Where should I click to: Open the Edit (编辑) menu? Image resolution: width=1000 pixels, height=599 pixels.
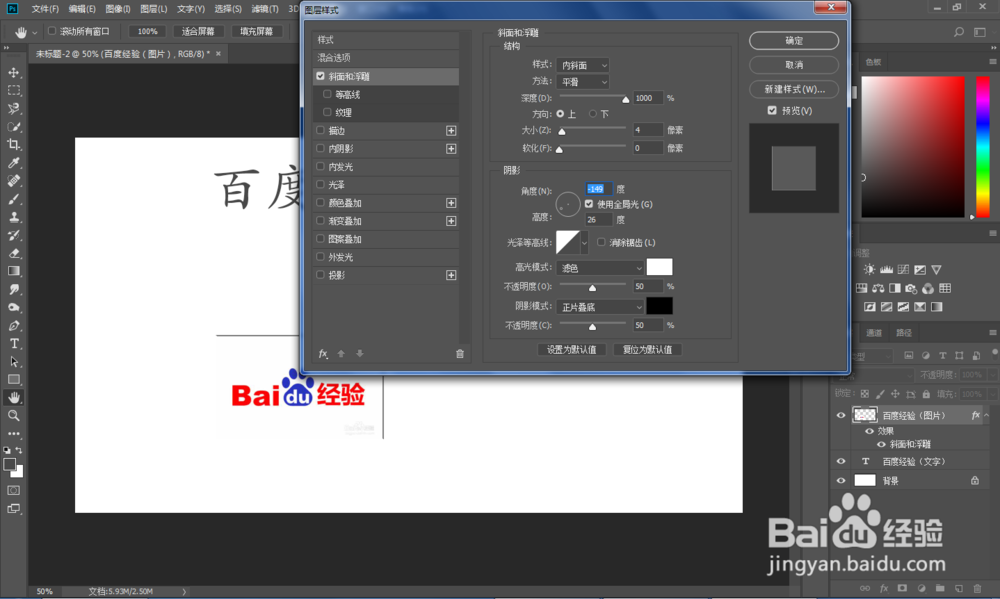pyautogui.click(x=82, y=9)
